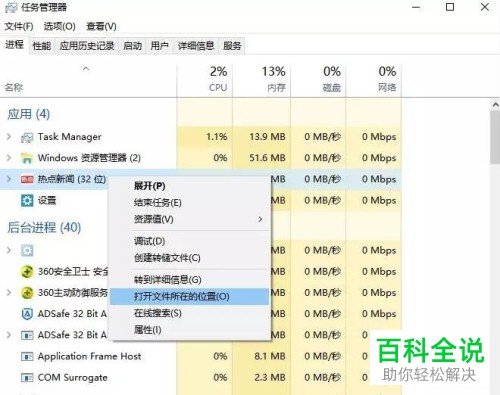Expand the Windows 资源管理器 row

(x=9, y=158)
